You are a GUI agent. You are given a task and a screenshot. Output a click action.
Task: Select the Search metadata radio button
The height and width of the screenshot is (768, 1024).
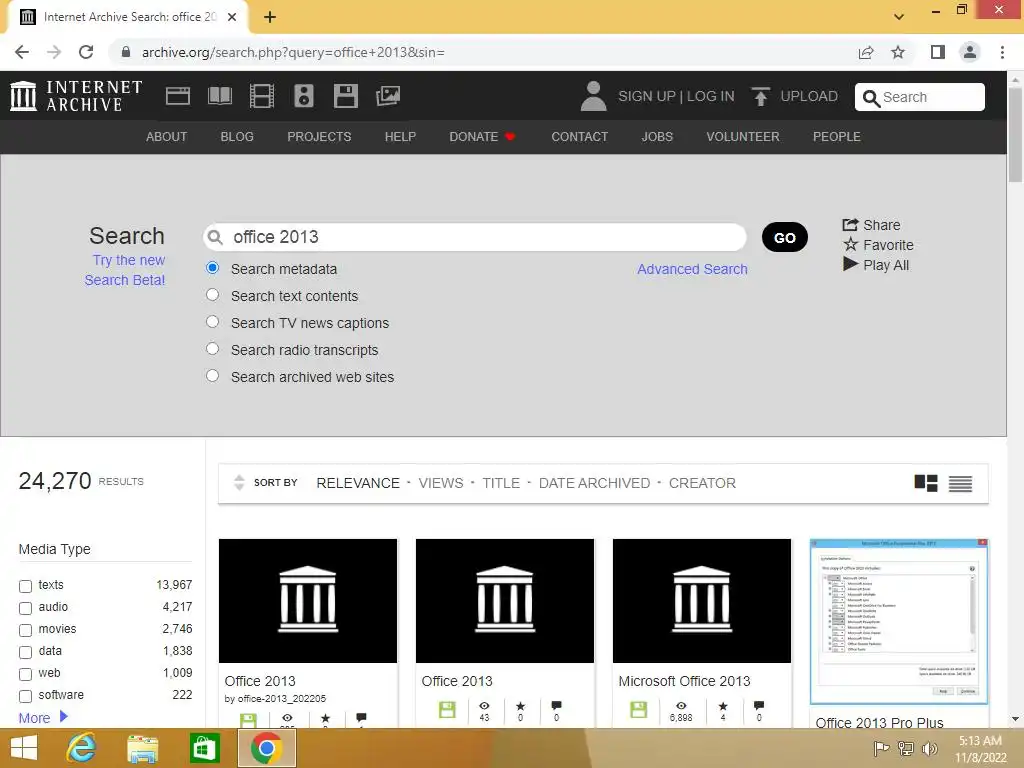[x=212, y=268]
